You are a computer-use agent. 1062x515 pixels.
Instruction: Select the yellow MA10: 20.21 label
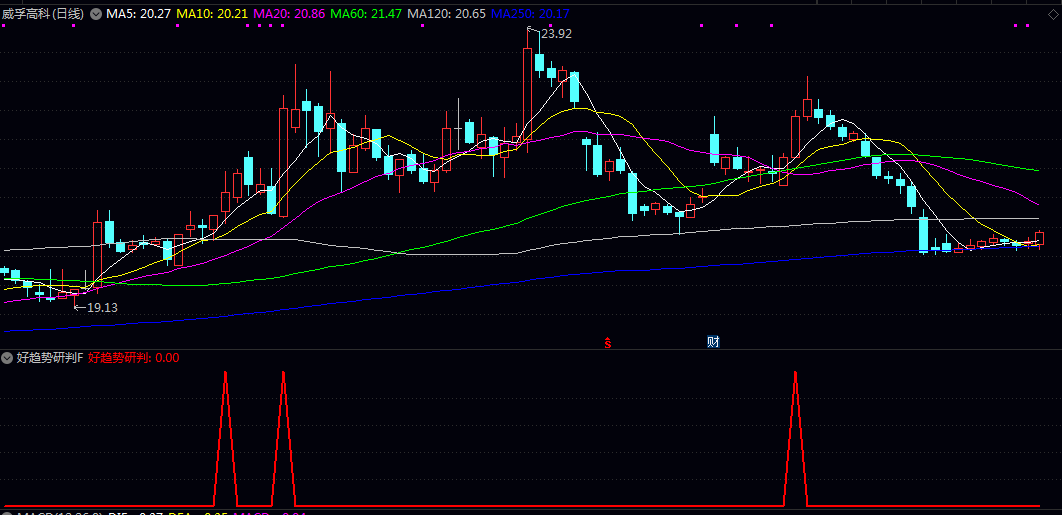pyautogui.click(x=211, y=14)
